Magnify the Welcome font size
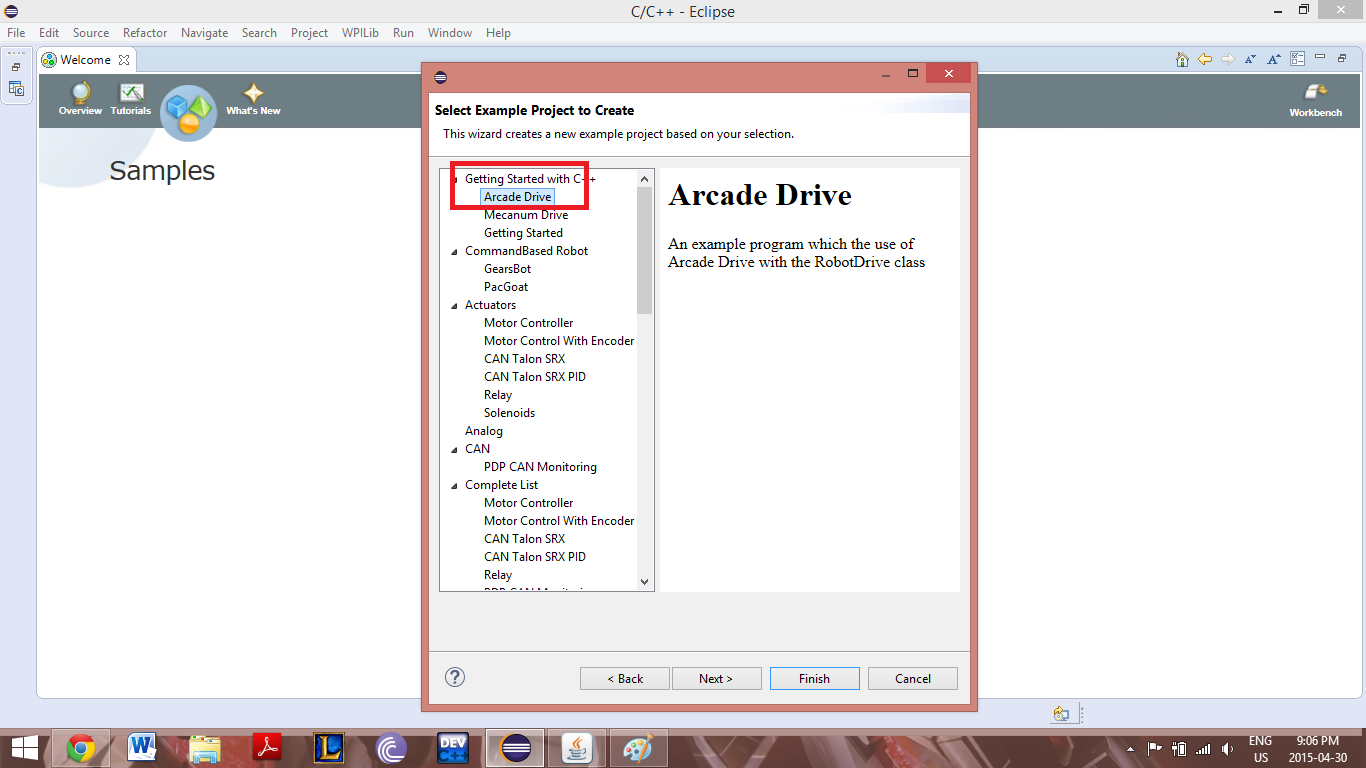Image resolution: width=1366 pixels, height=768 pixels. pyautogui.click(x=1274, y=59)
